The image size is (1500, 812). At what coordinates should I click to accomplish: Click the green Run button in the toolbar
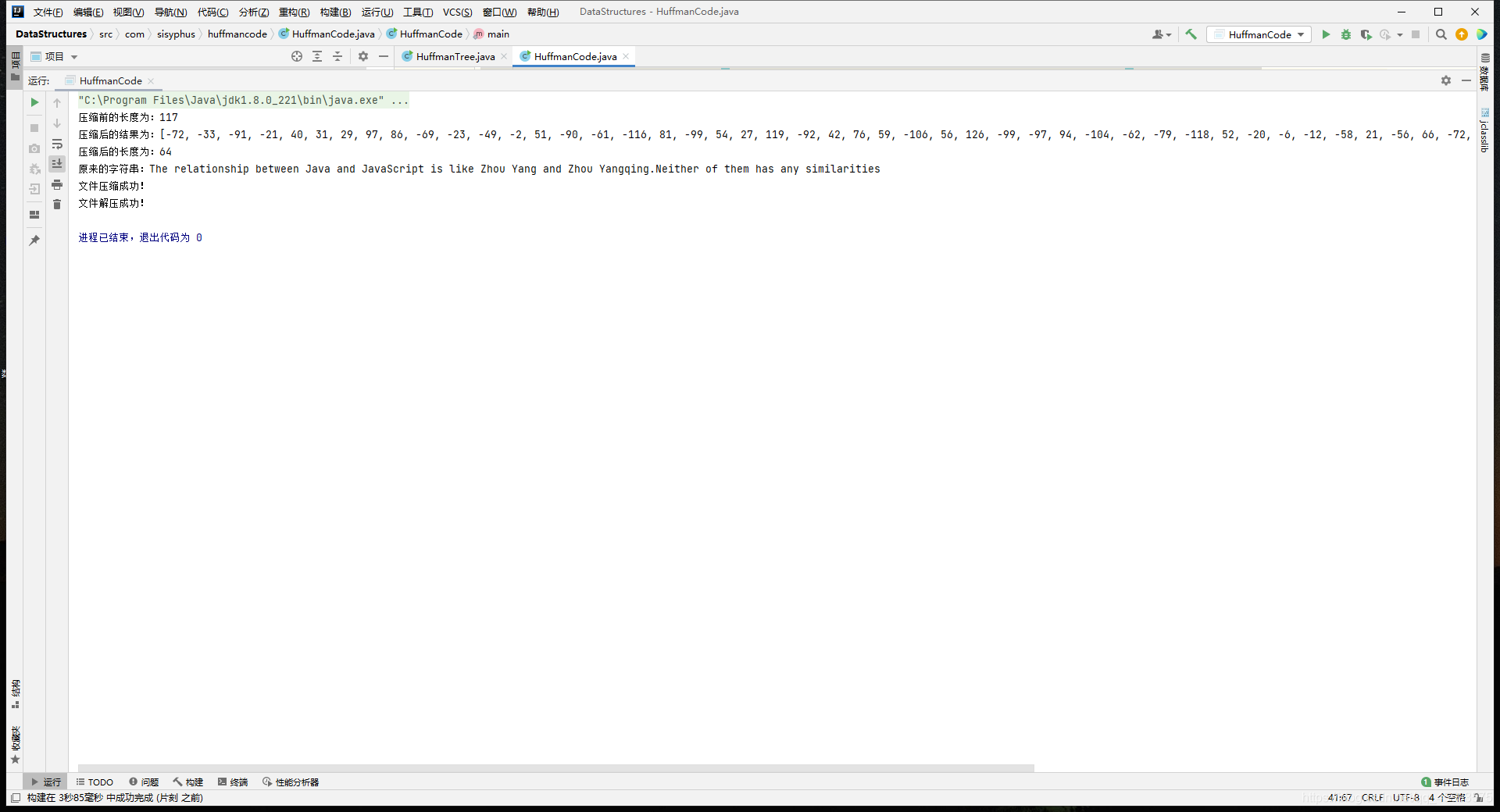pos(1326,34)
